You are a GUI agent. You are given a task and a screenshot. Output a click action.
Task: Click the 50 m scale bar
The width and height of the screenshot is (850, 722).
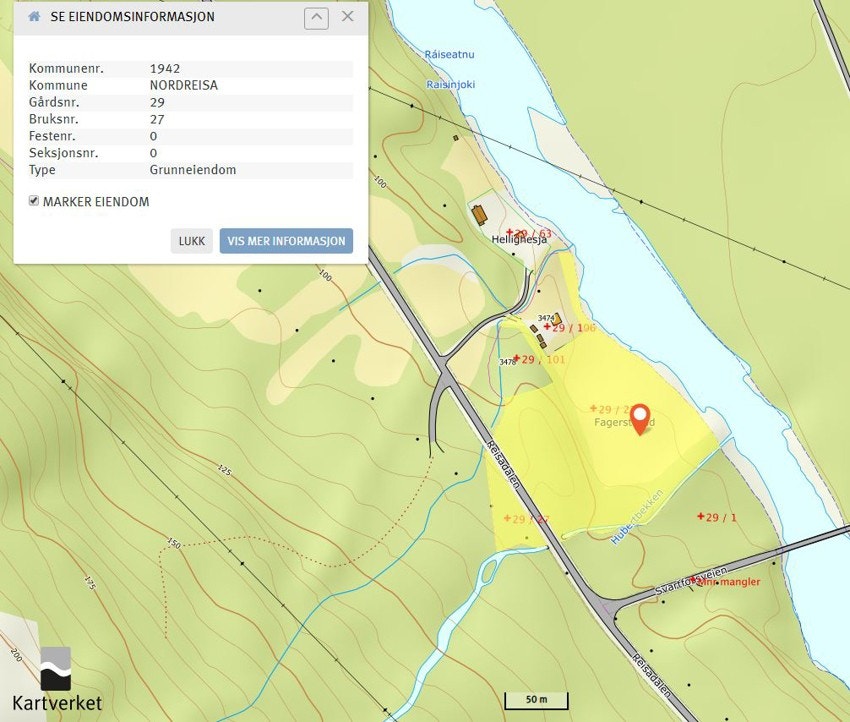(536, 700)
